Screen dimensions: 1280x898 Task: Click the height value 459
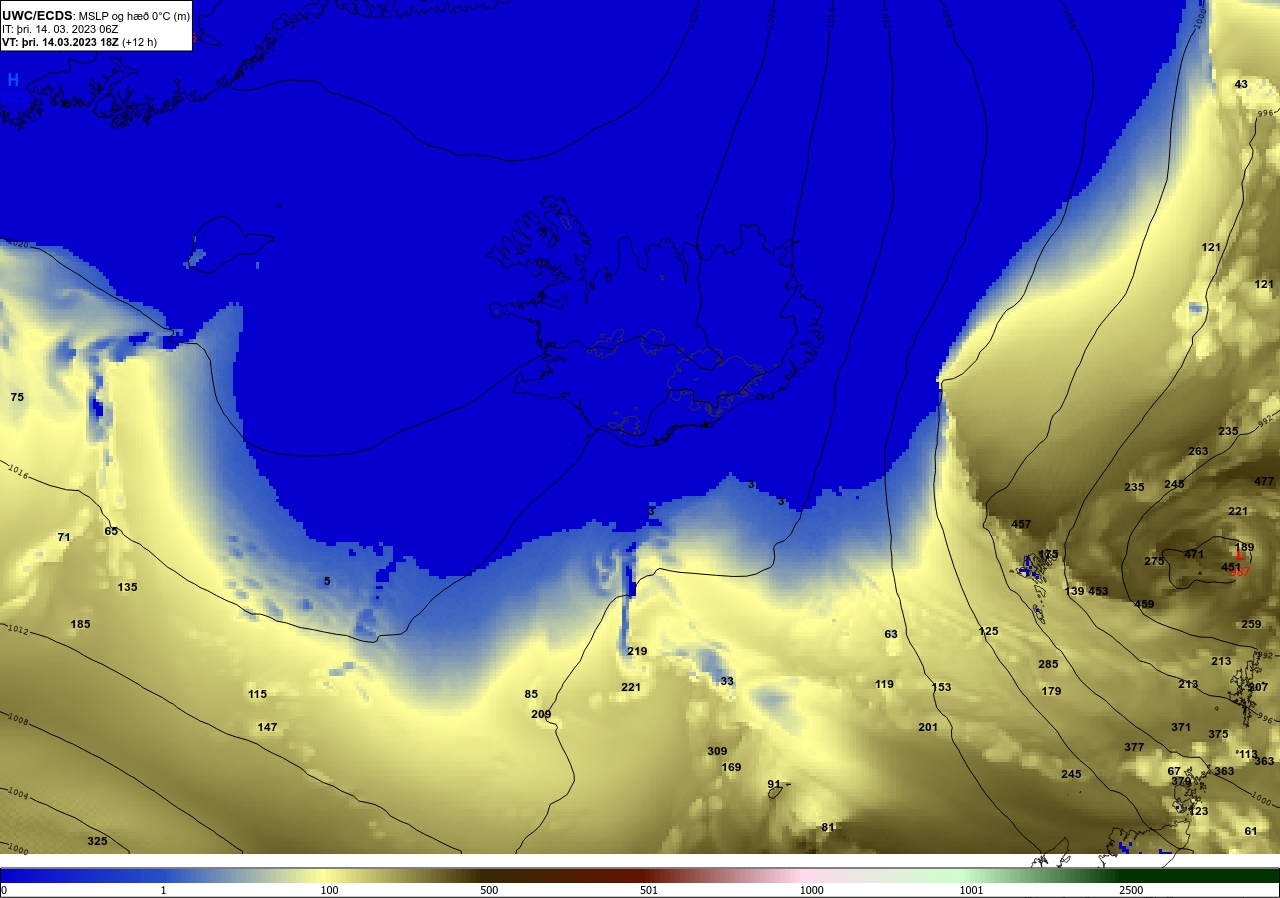pyautogui.click(x=1144, y=604)
